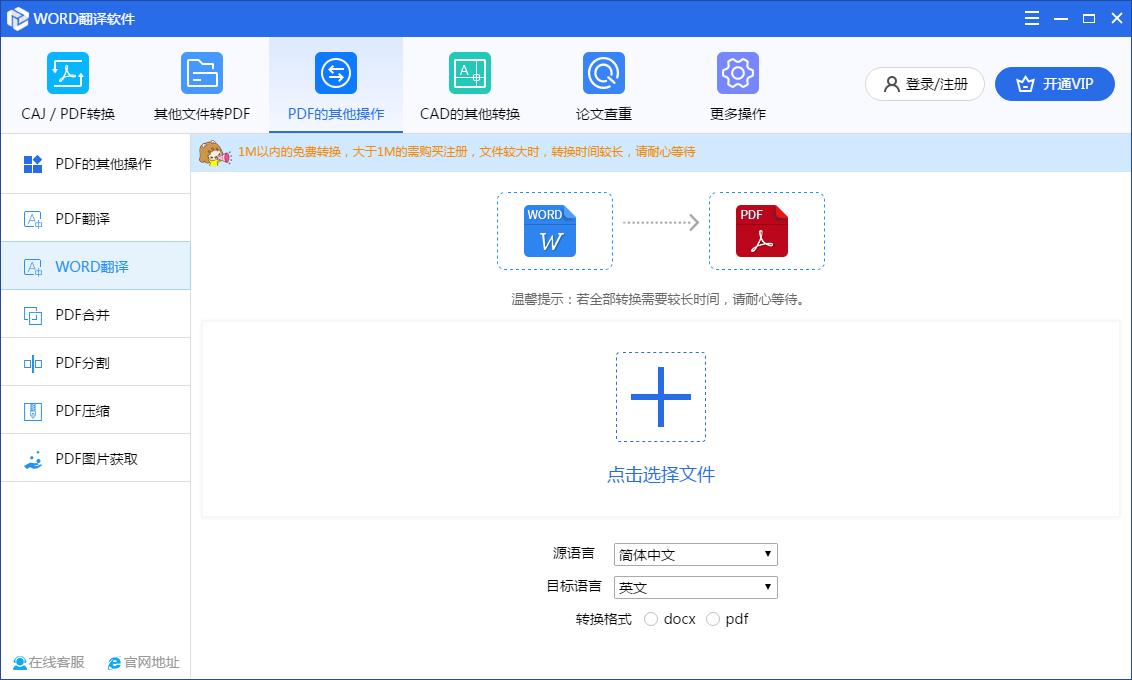Launch the 论文查重 plagiarism checker
Viewport: 1132px width, 680px height.
coord(602,84)
